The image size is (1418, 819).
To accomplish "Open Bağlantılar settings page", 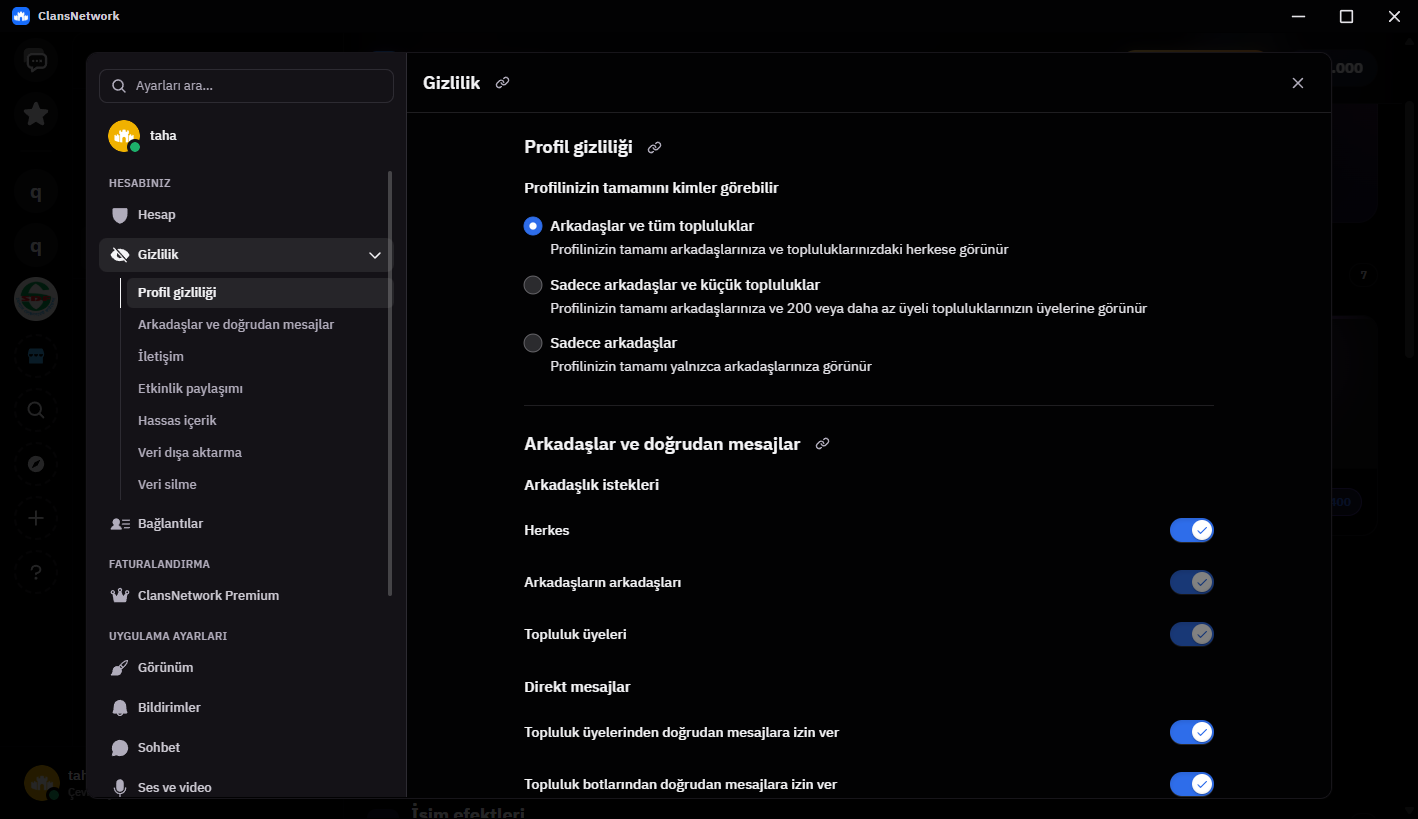I will (246, 524).
